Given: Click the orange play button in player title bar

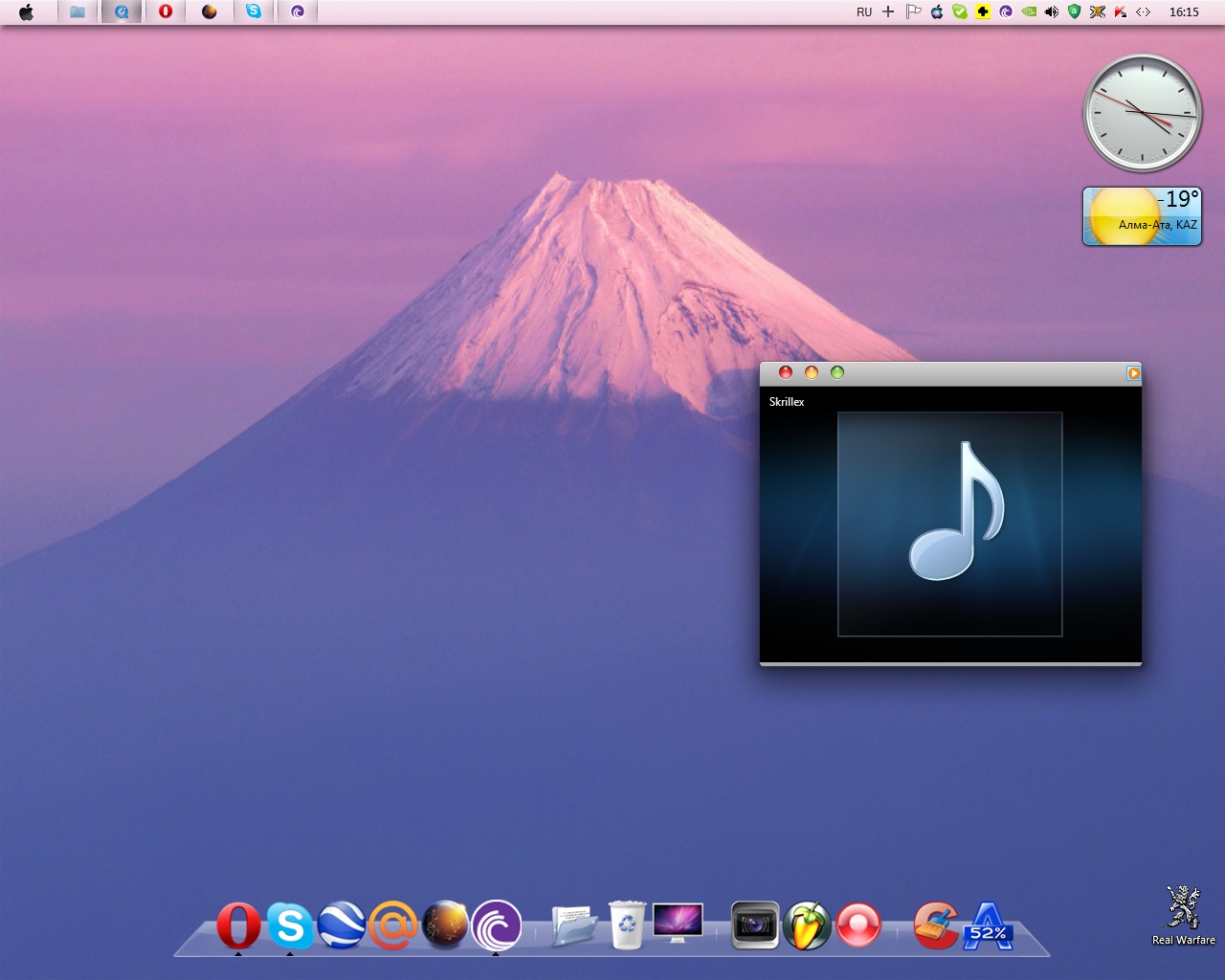Looking at the screenshot, I should point(1133,373).
